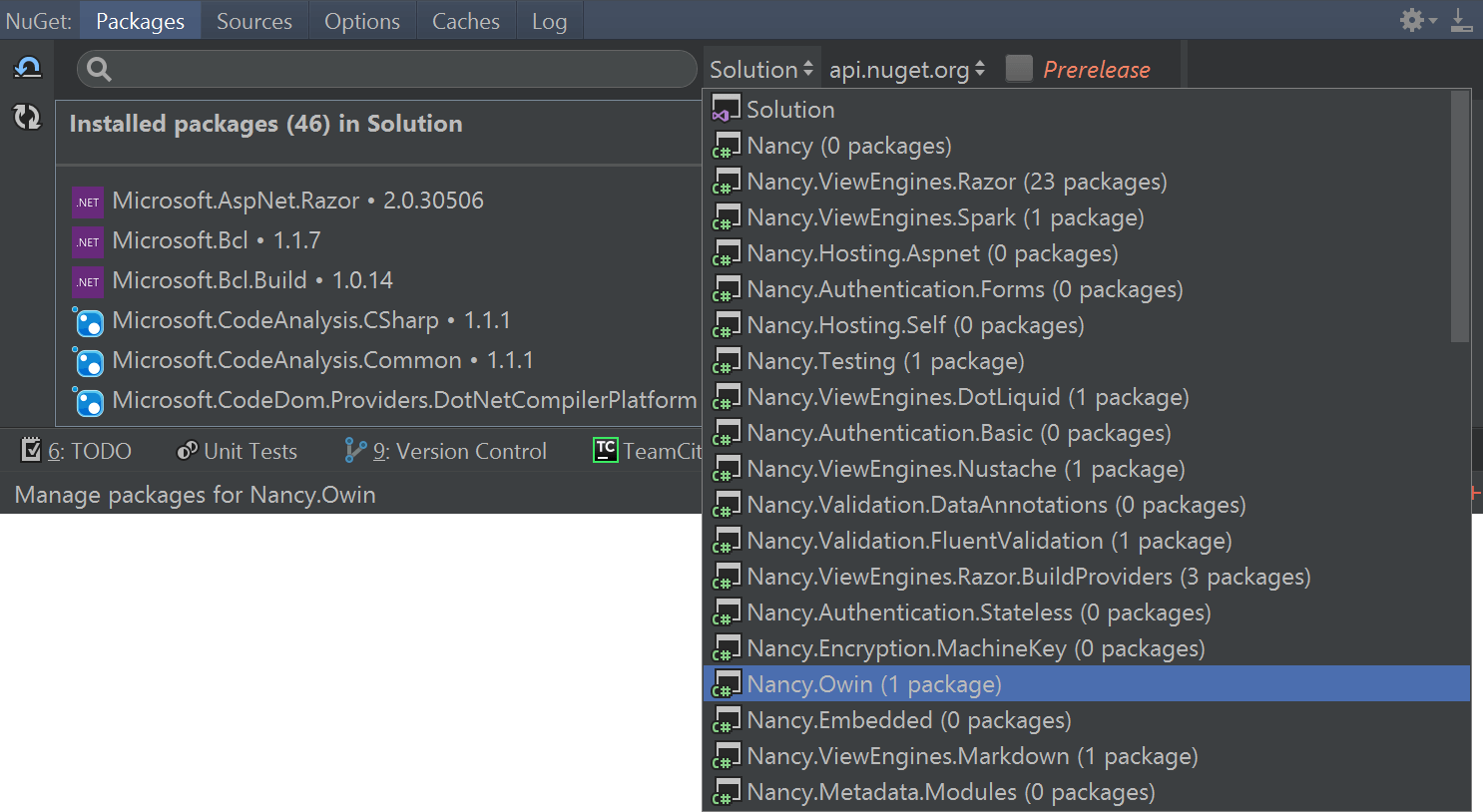Viewport: 1483px width, 812px height.
Task: Click package icon beside Microsoft.CodeAnalysis.Common
Action: pyautogui.click(x=88, y=361)
